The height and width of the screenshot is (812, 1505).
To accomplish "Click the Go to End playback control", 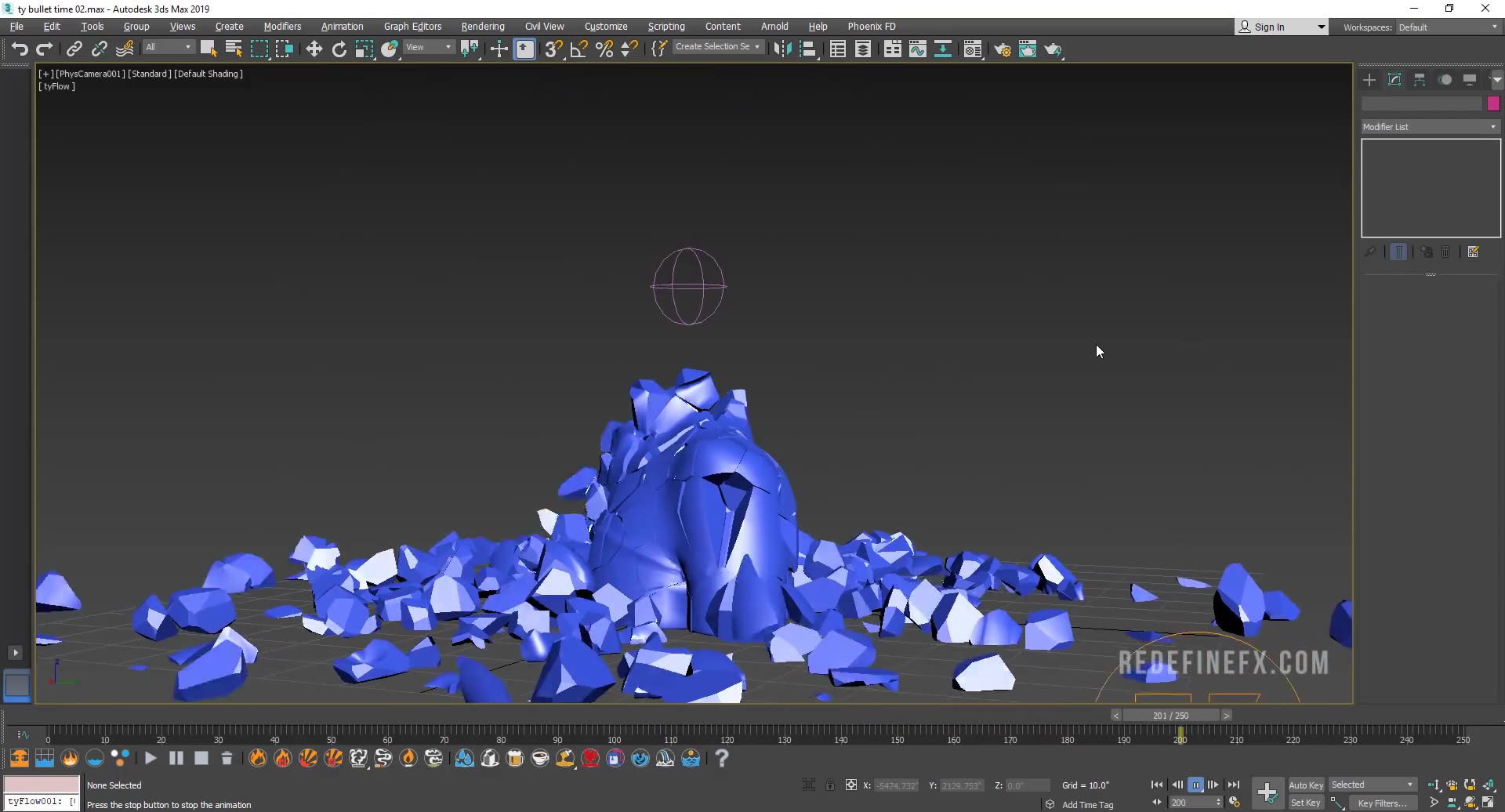I will [1235, 785].
